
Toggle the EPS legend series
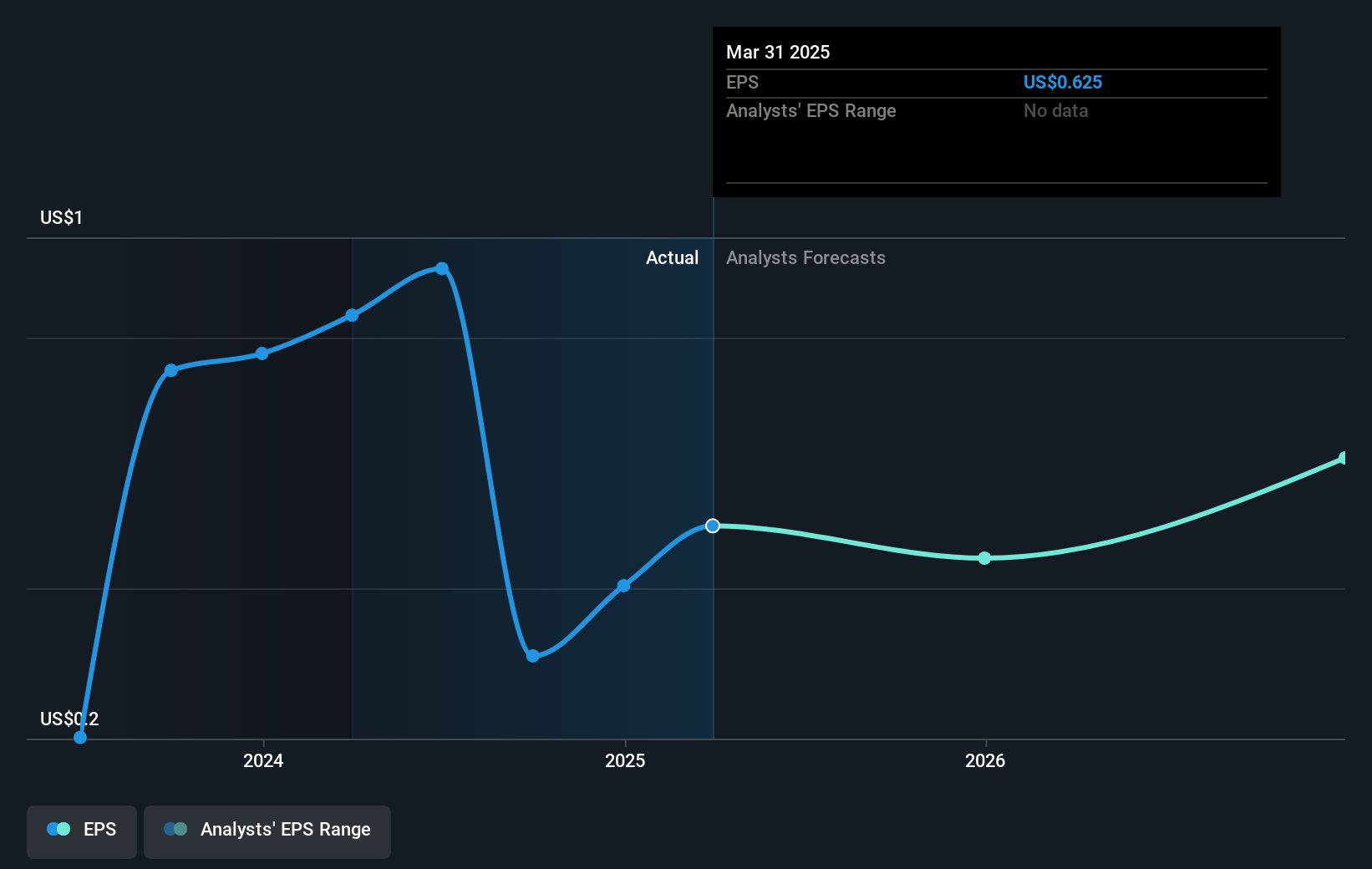click(x=82, y=831)
